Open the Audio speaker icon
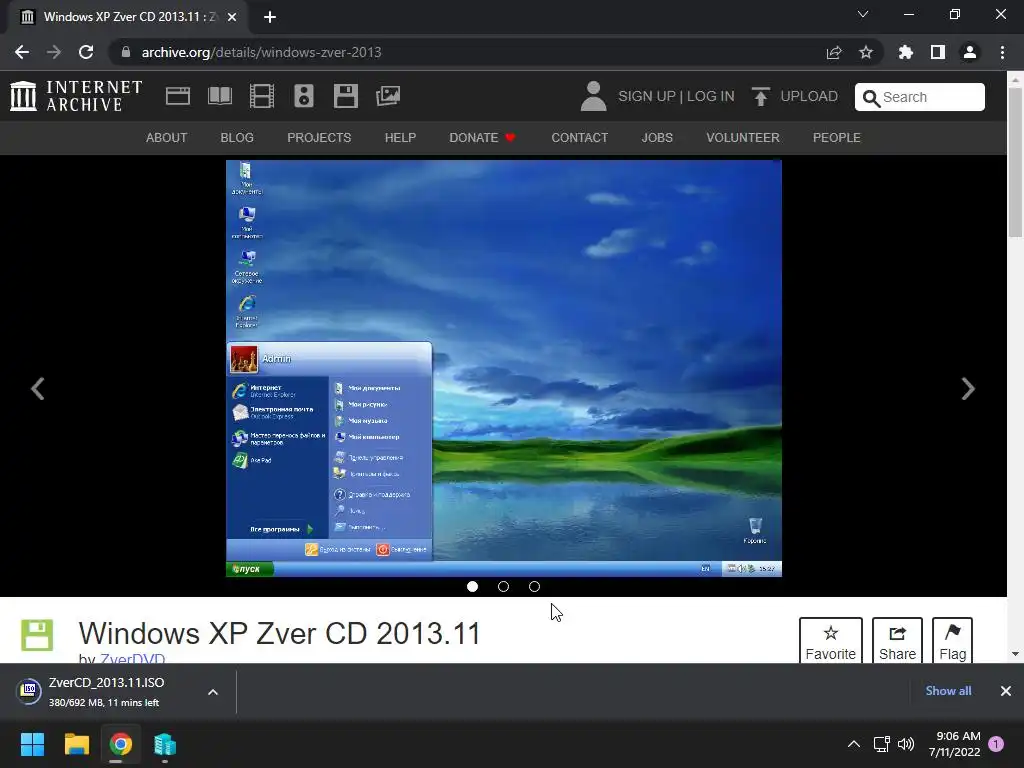1024x768 pixels. (x=304, y=96)
